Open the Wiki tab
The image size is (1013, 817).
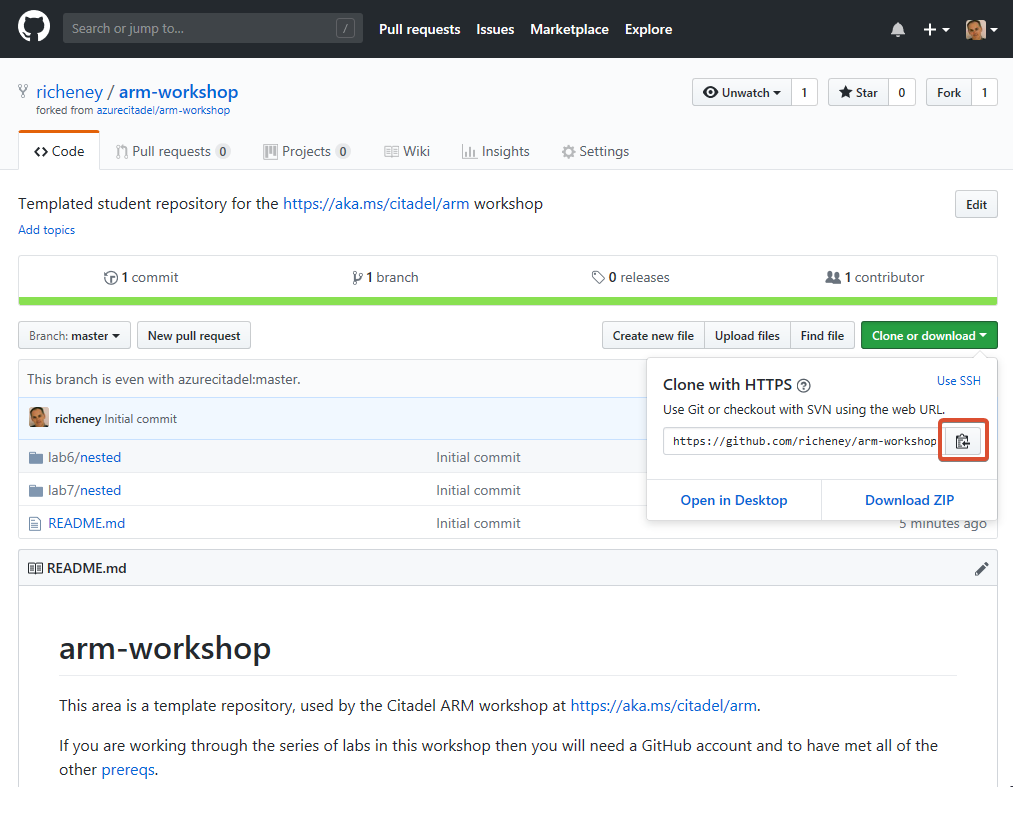coord(406,151)
